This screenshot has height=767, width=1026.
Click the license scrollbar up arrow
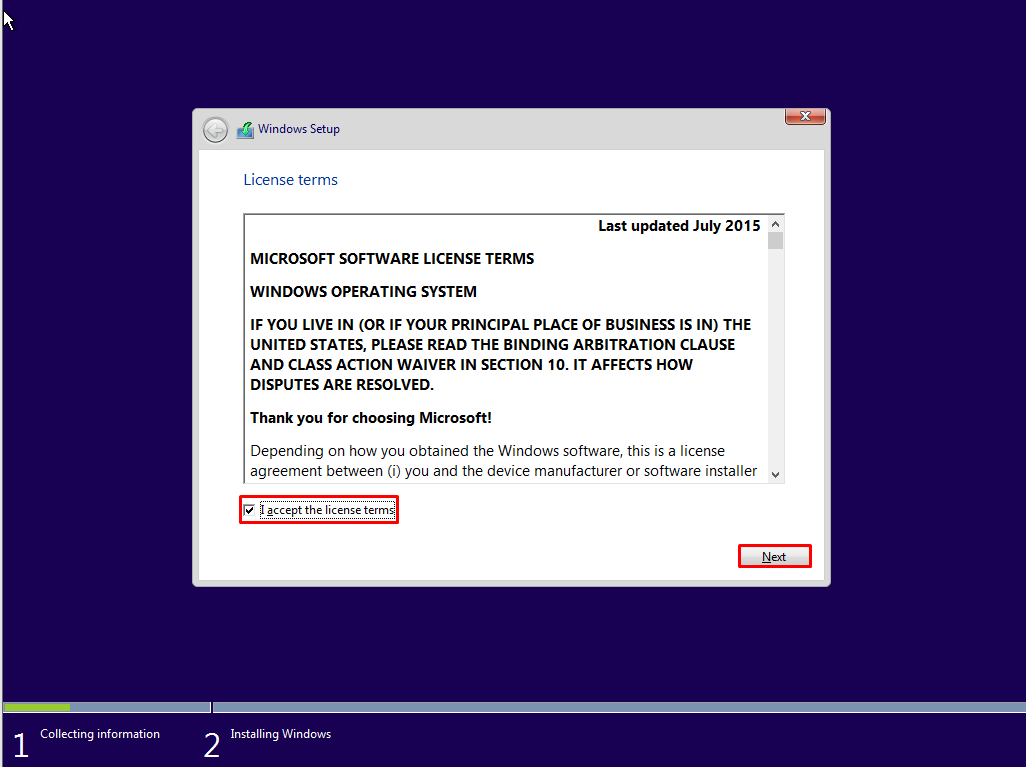point(775,224)
